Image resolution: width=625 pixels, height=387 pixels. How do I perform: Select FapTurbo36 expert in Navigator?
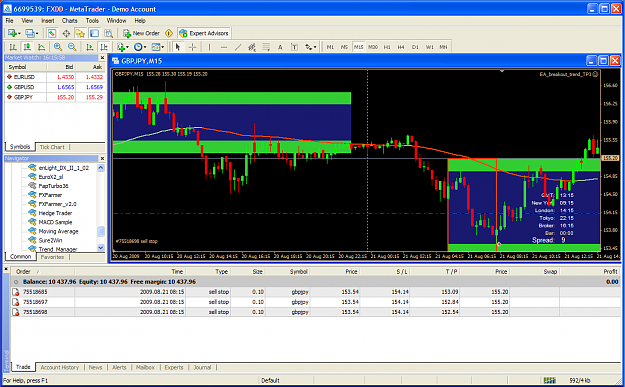point(53,186)
